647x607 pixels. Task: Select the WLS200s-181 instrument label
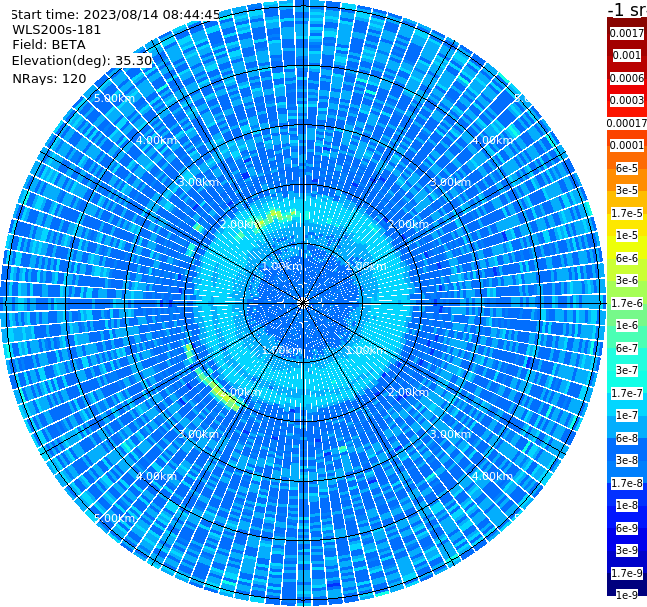click(57, 30)
